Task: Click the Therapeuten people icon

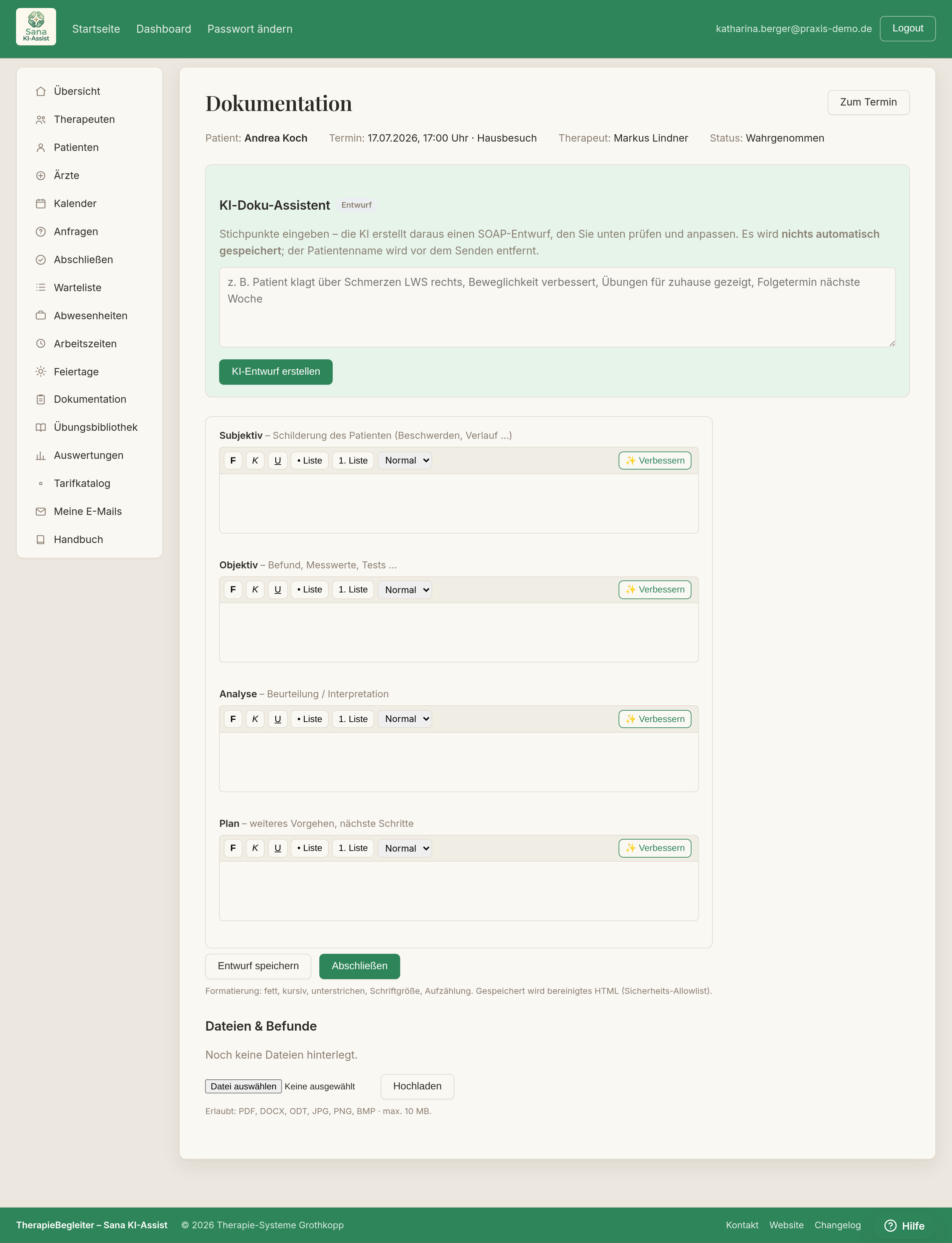Action: [41, 120]
